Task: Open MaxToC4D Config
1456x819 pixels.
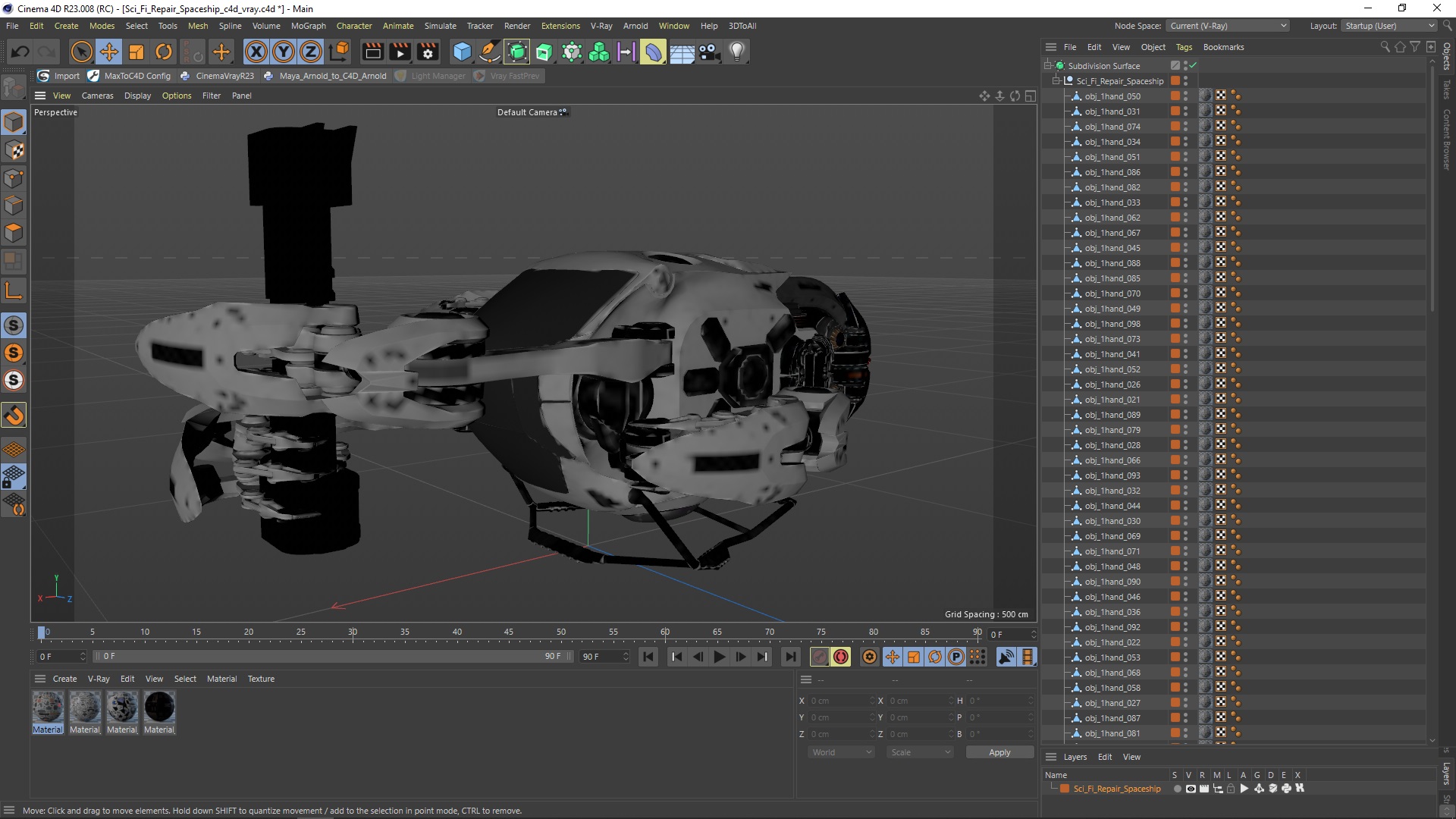Action: [x=130, y=76]
